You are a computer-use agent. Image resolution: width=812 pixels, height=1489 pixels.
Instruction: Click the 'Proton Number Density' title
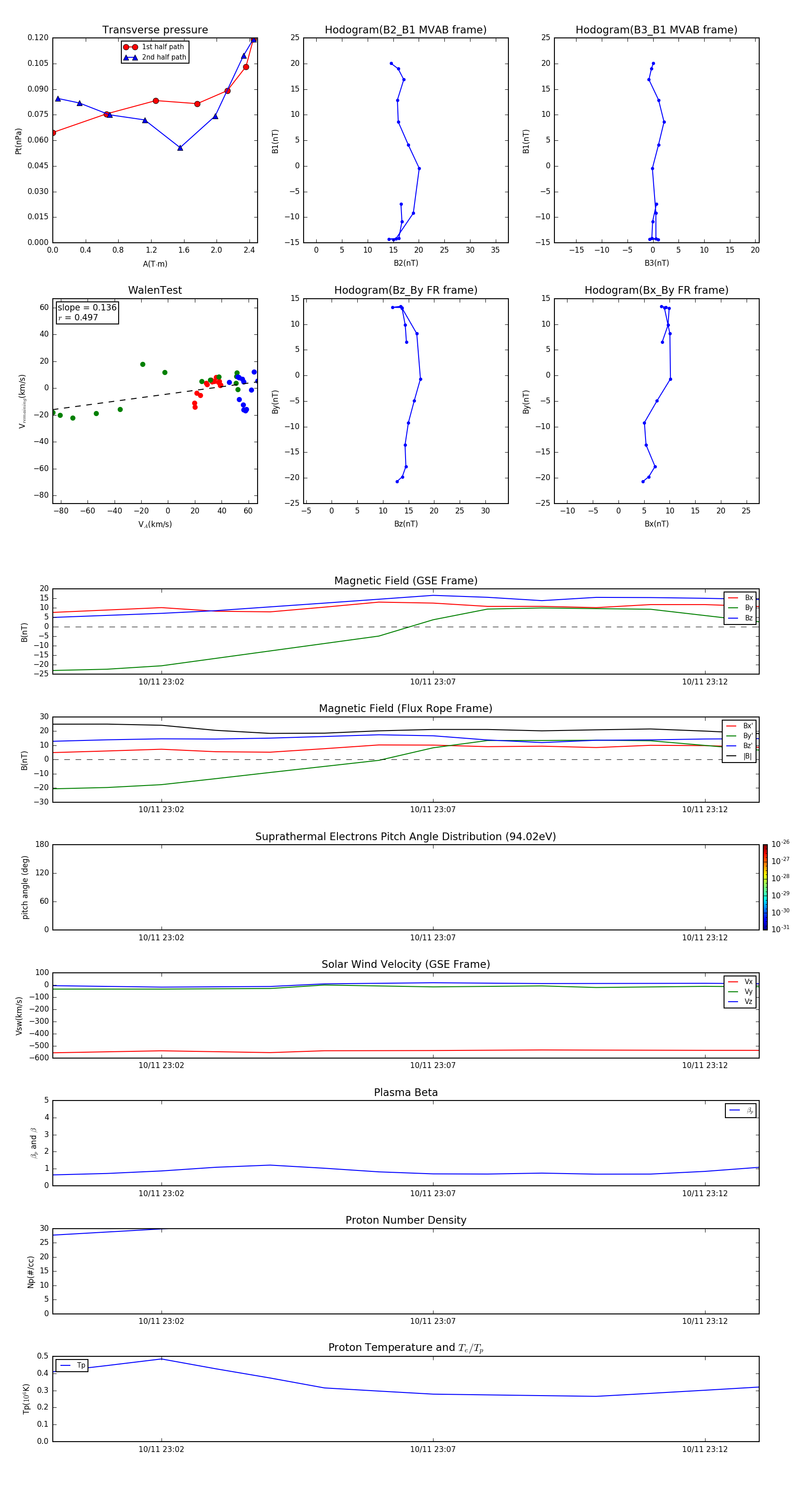tap(406, 1220)
